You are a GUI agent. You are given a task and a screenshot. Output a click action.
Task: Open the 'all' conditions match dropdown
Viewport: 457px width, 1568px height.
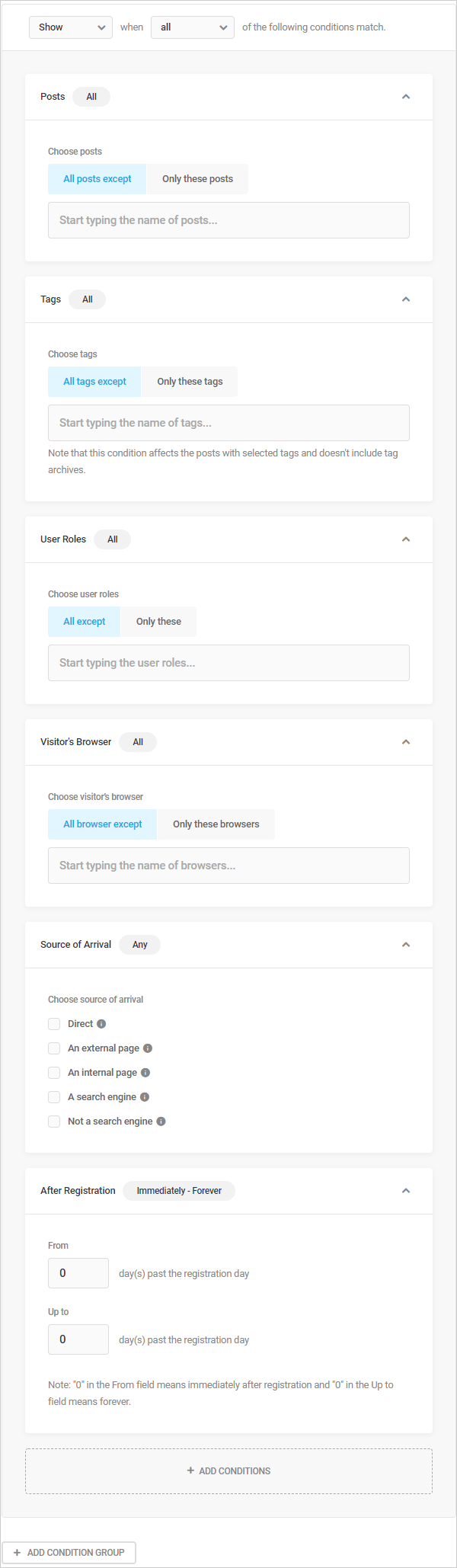(x=193, y=27)
